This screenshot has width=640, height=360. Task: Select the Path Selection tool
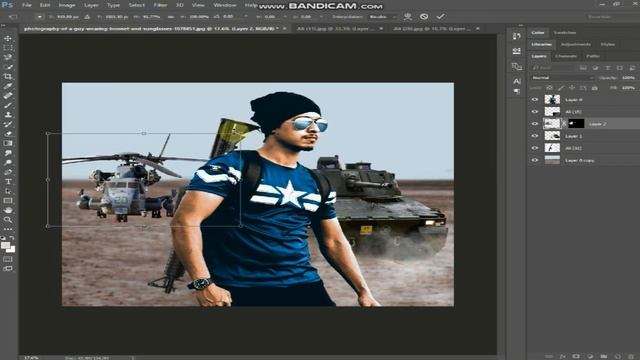(x=8, y=191)
